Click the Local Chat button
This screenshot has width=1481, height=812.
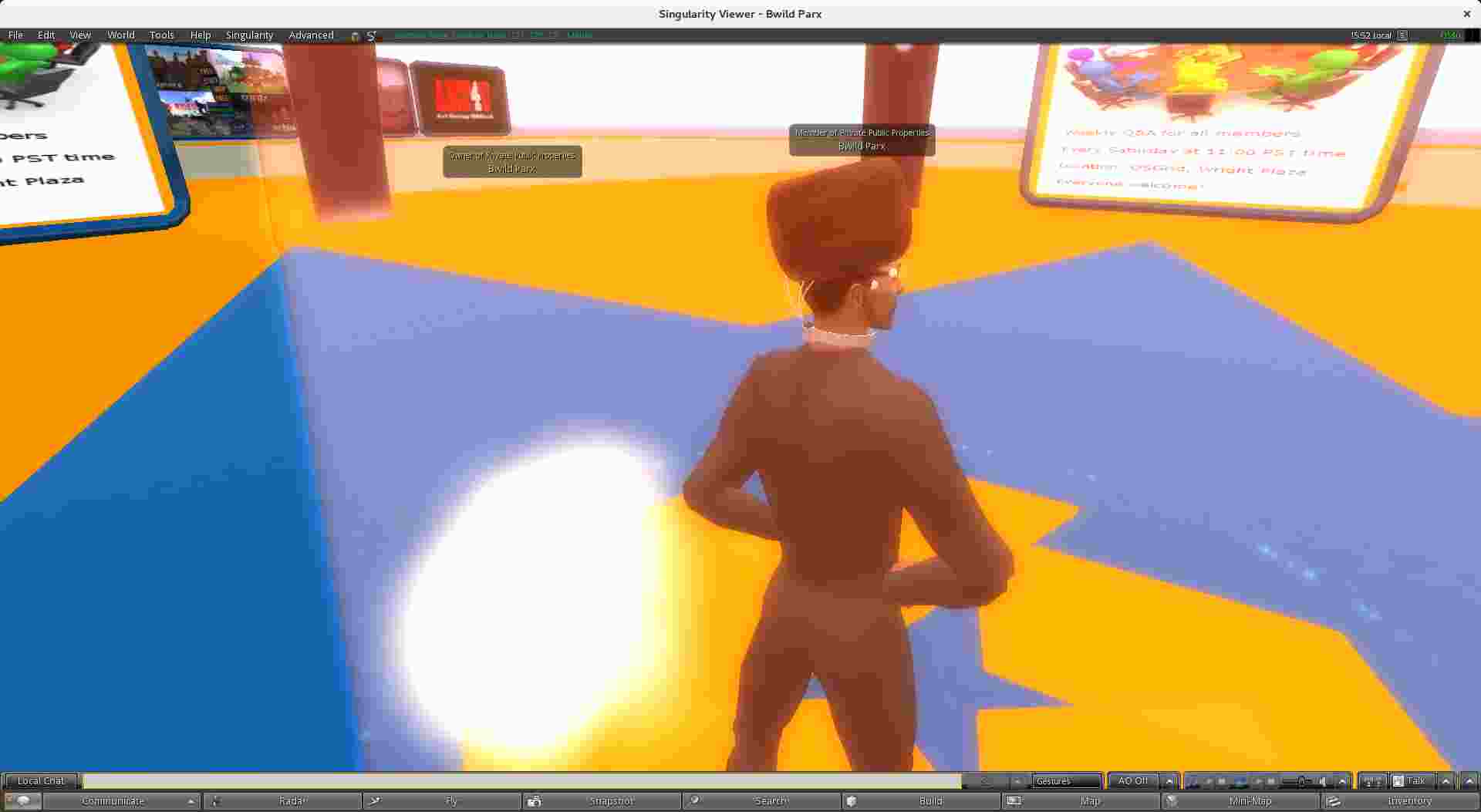[41, 781]
